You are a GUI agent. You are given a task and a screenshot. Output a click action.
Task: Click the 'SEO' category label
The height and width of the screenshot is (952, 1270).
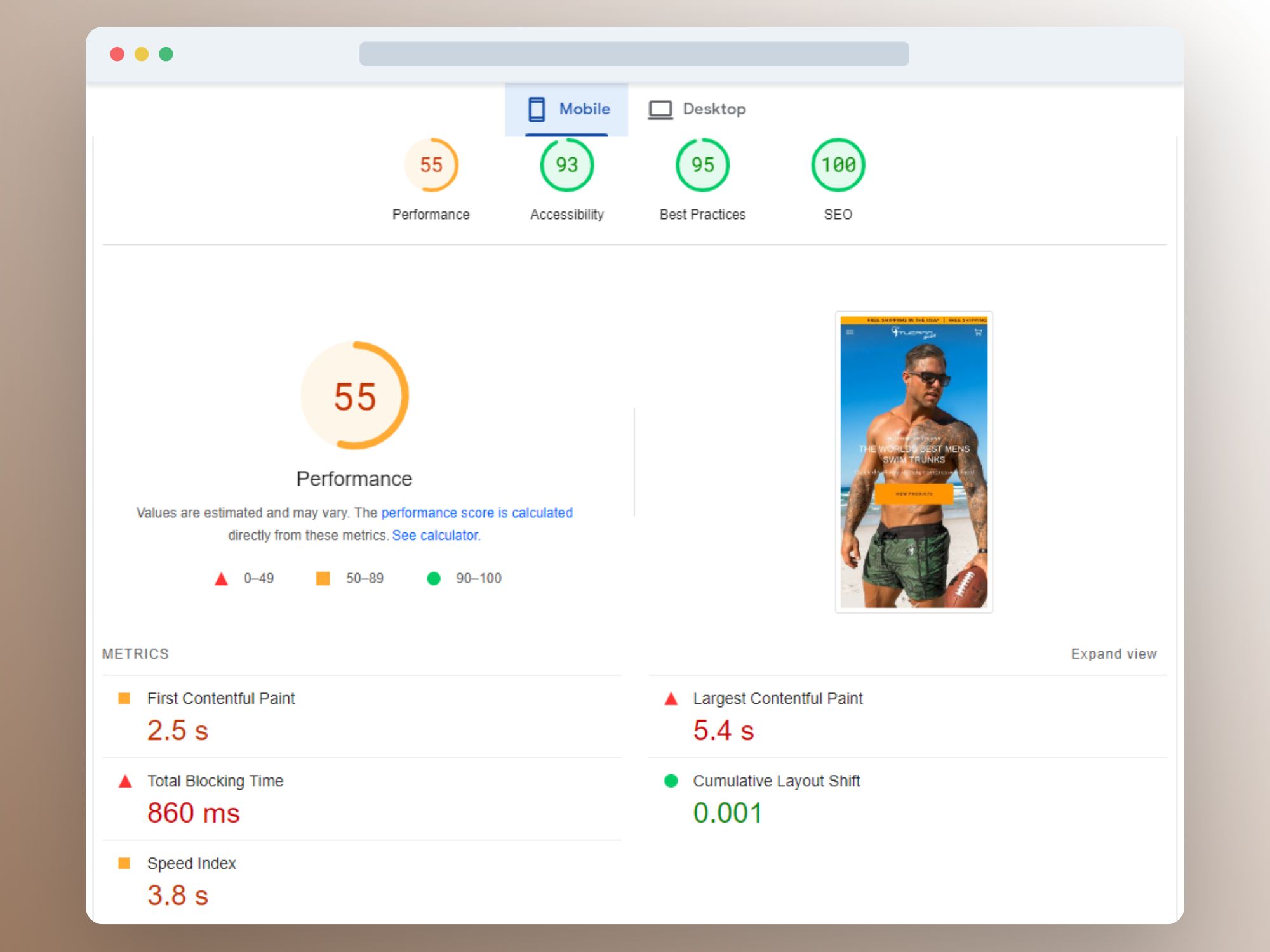tap(838, 215)
